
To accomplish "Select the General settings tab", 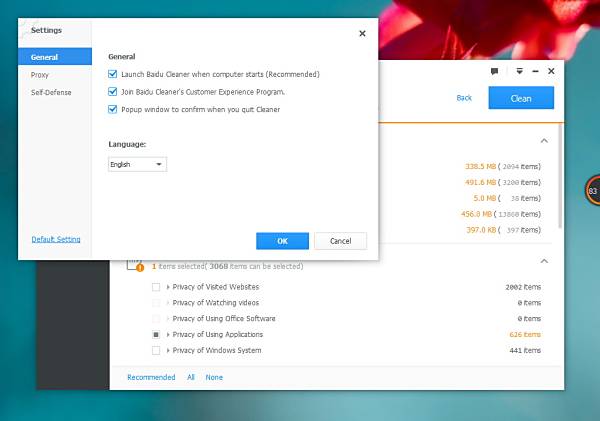I will 55,57.
